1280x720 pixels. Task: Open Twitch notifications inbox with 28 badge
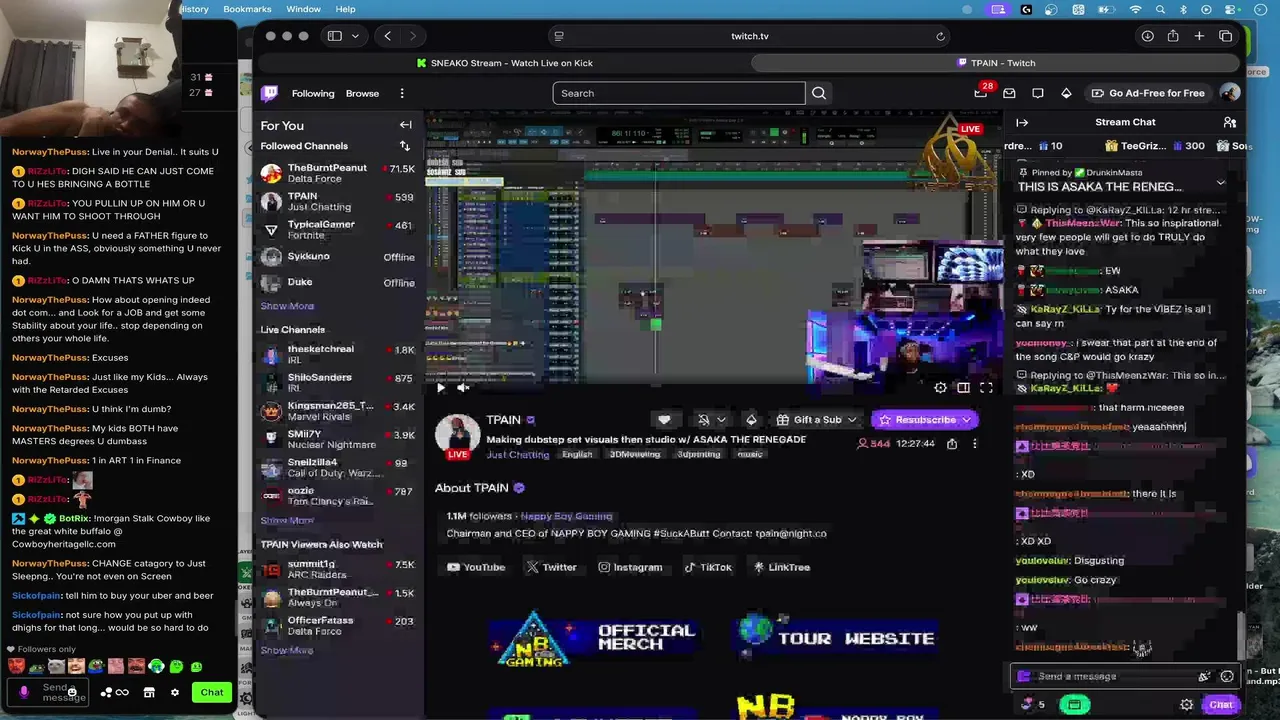[980, 93]
